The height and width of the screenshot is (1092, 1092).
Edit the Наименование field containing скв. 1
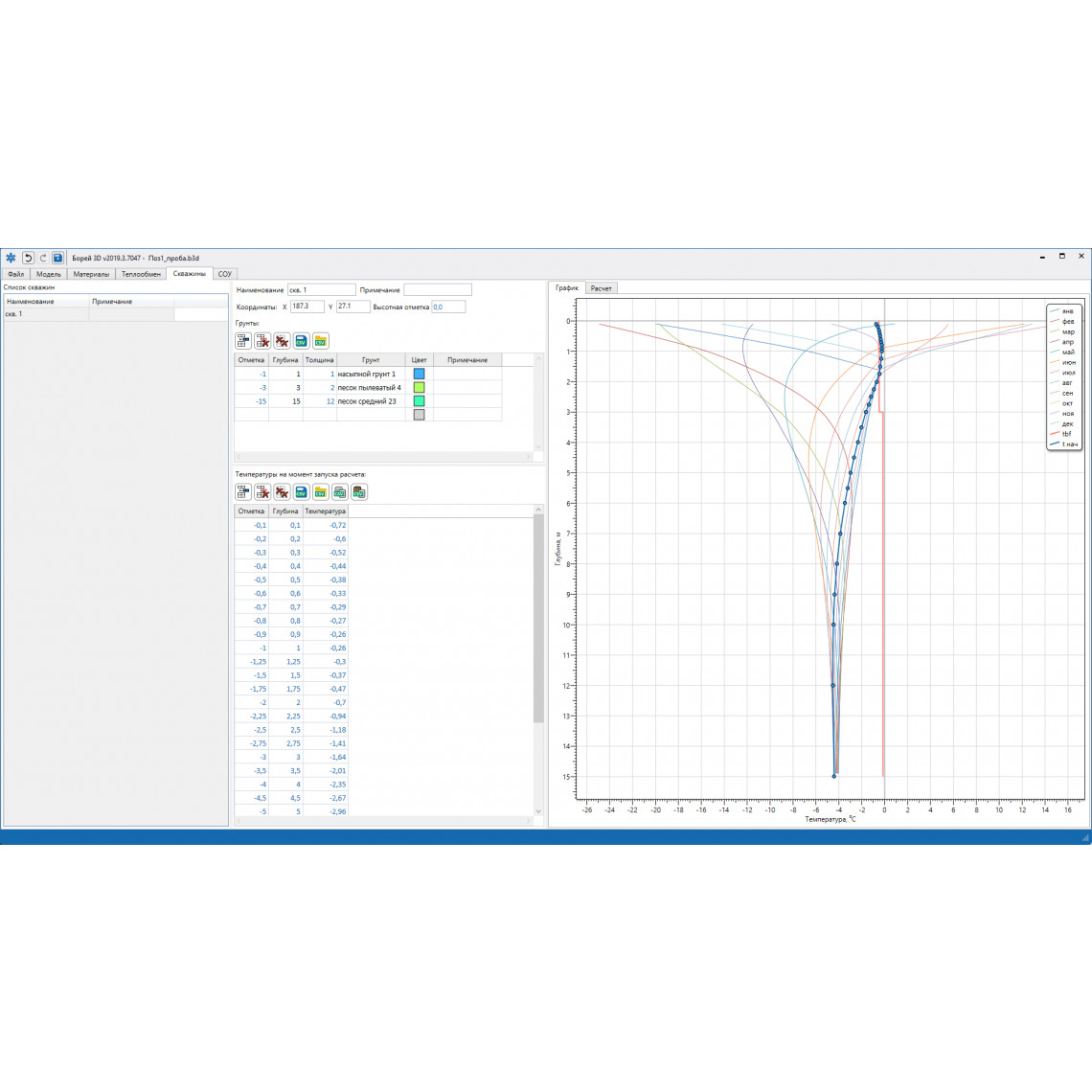322,289
